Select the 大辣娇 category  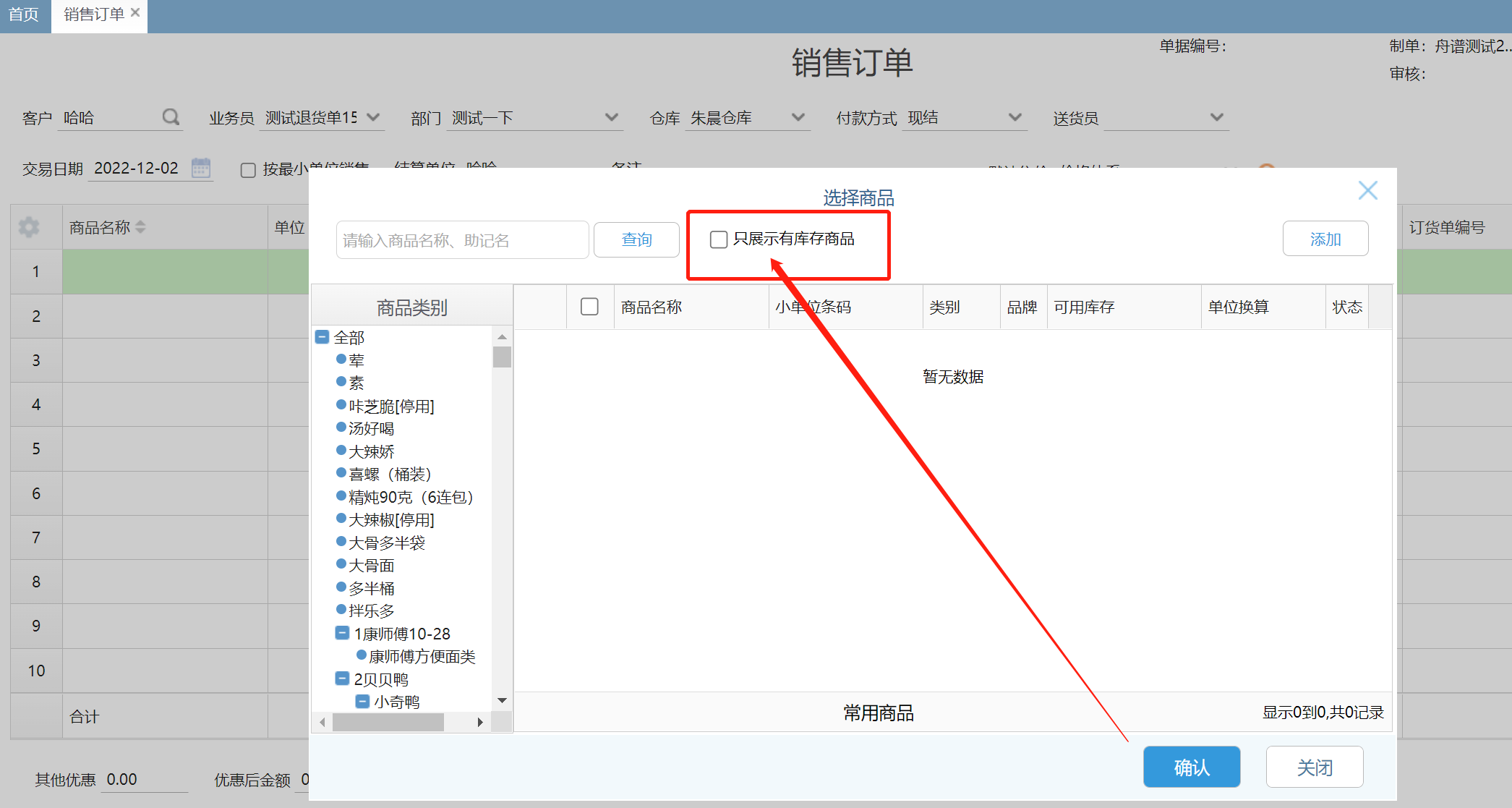coord(372,452)
